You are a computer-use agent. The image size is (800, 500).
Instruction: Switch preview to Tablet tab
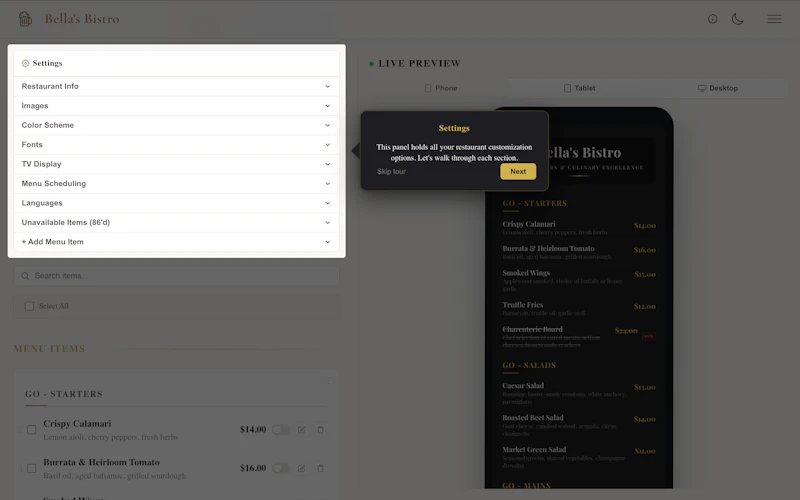580,88
